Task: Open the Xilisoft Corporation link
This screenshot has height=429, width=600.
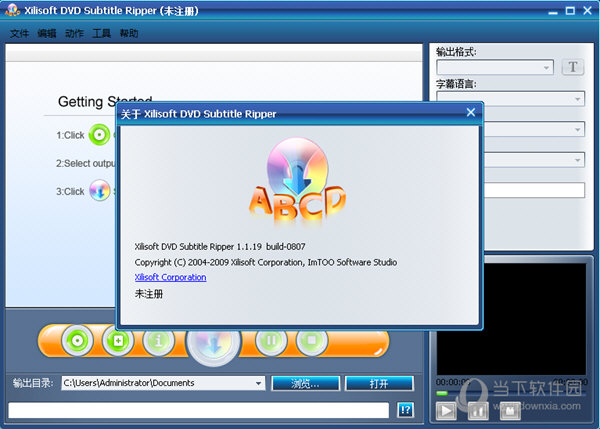Action: click(170, 277)
